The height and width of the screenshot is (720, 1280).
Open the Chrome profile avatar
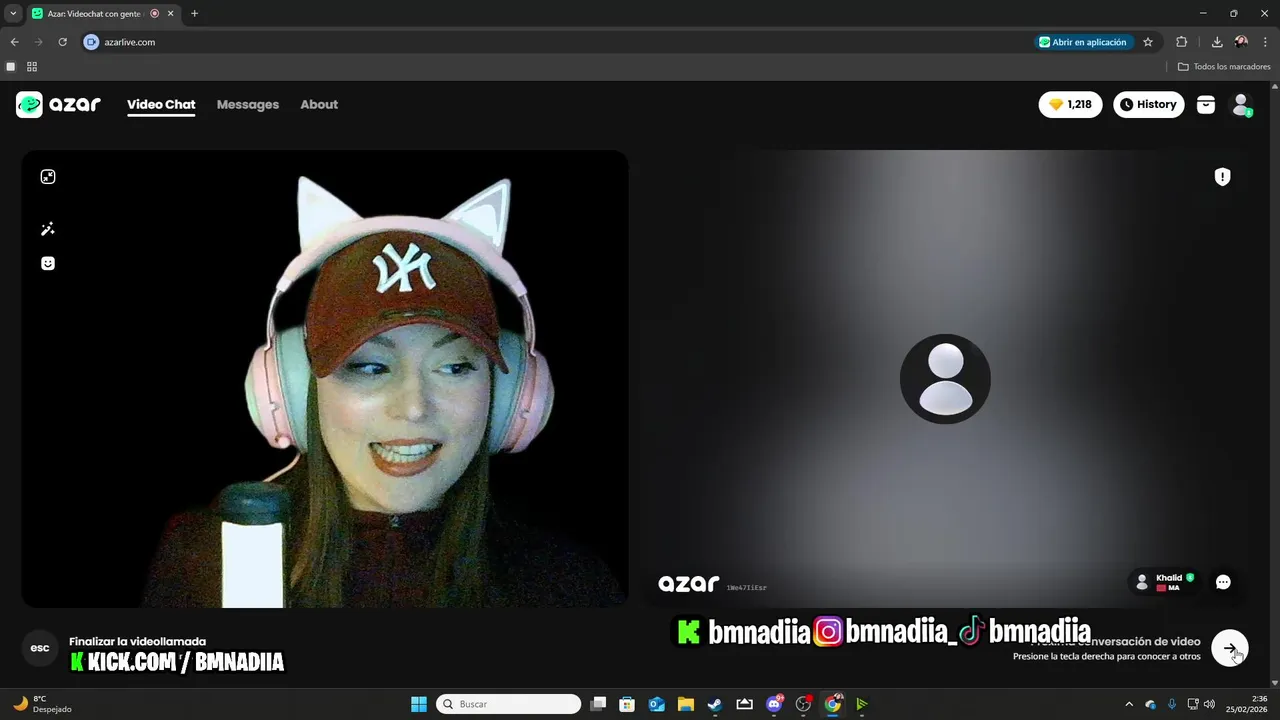pyautogui.click(x=1241, y=42)
